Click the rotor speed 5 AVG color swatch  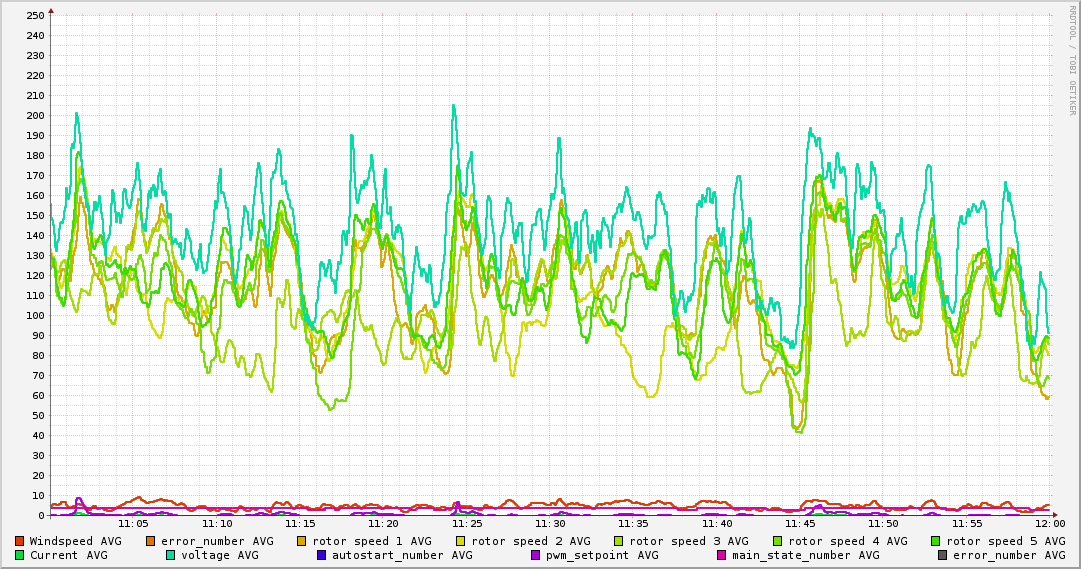[936, 541]
